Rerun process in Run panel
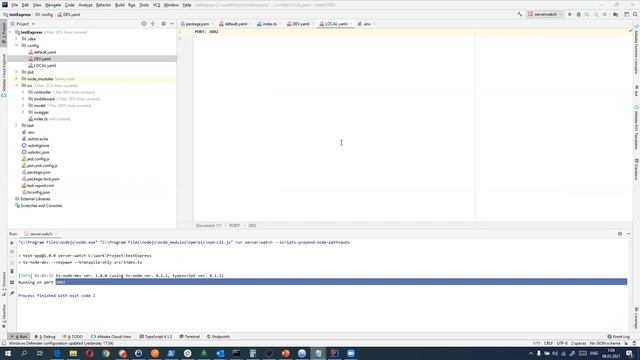 pos(12,243)
